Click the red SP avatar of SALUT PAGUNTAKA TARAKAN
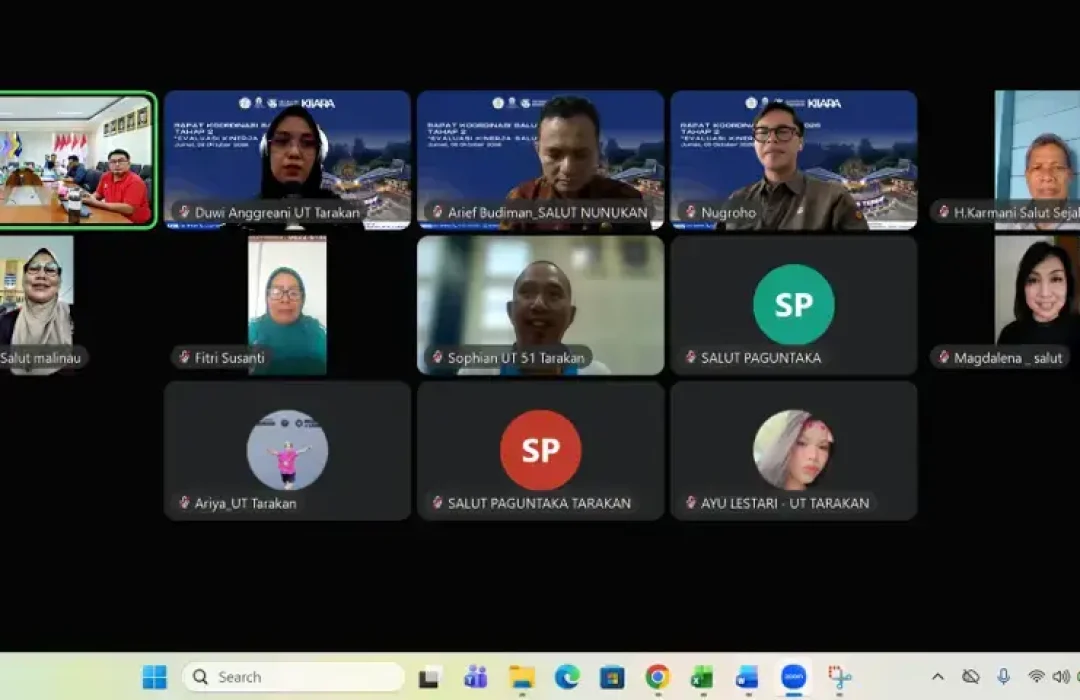The width and height of the screenshot is (1080, 700). (541, 450)
